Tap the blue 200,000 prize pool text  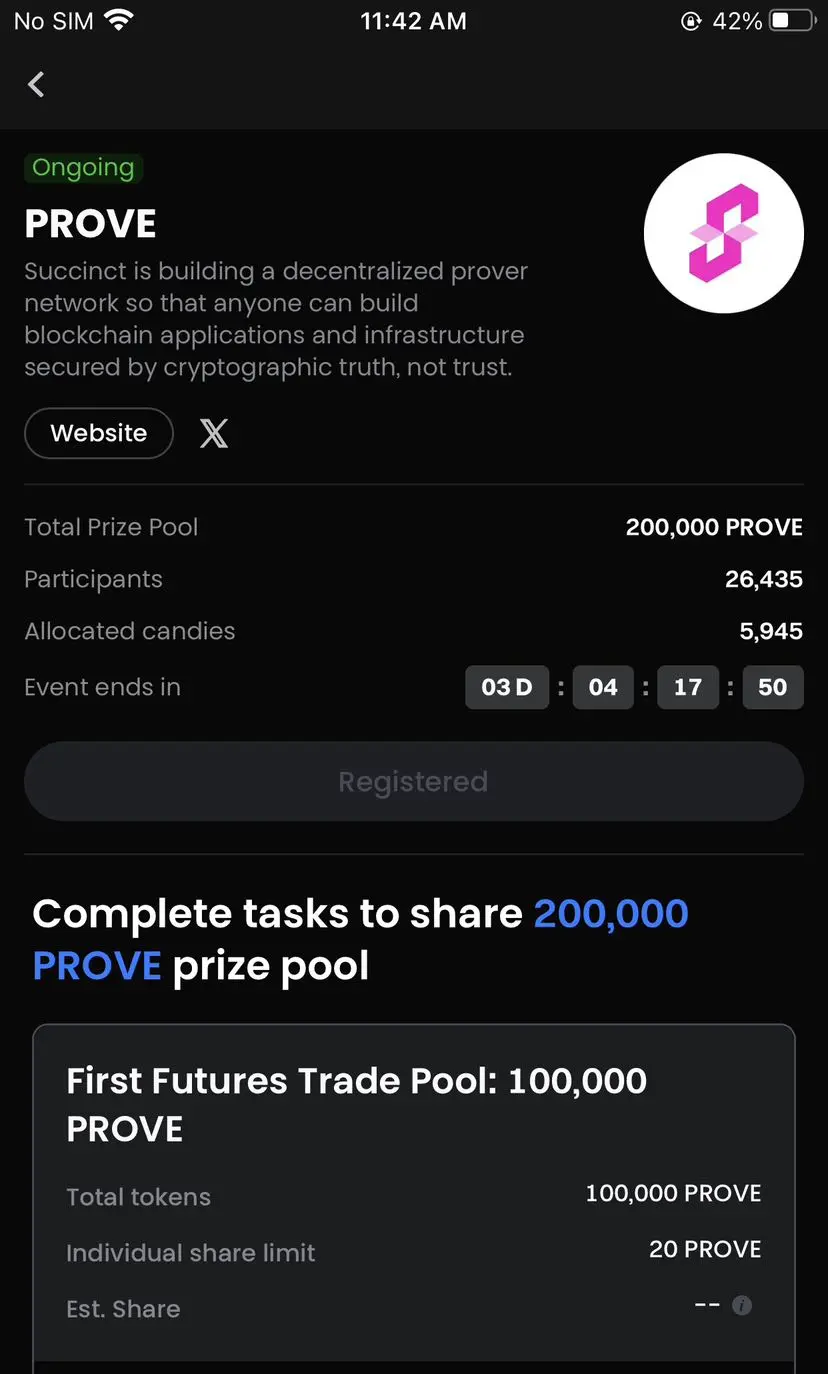611,913
